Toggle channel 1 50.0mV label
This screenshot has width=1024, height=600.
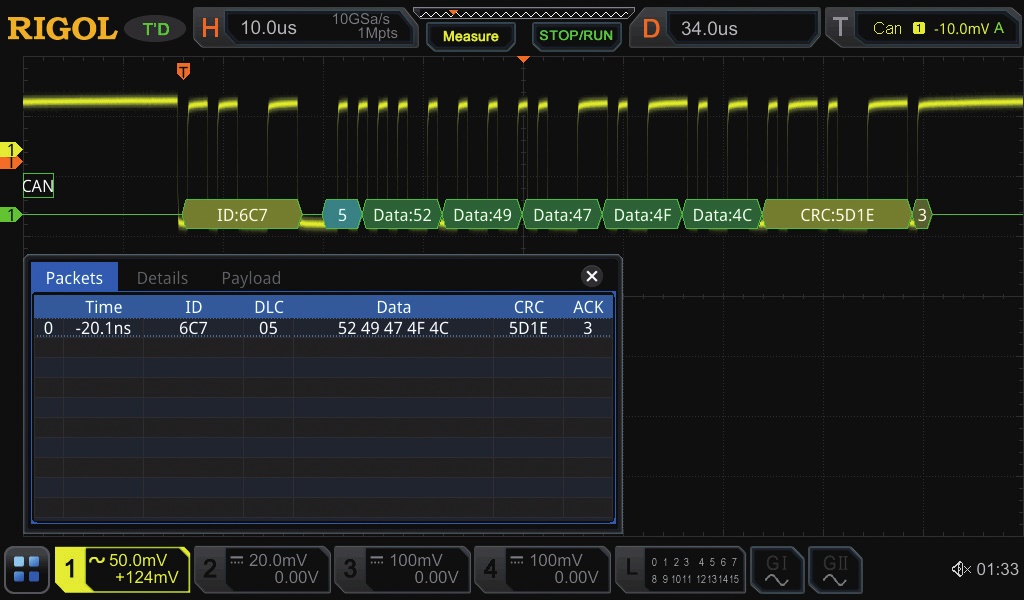pyautogui.click(x=122, y=569)
